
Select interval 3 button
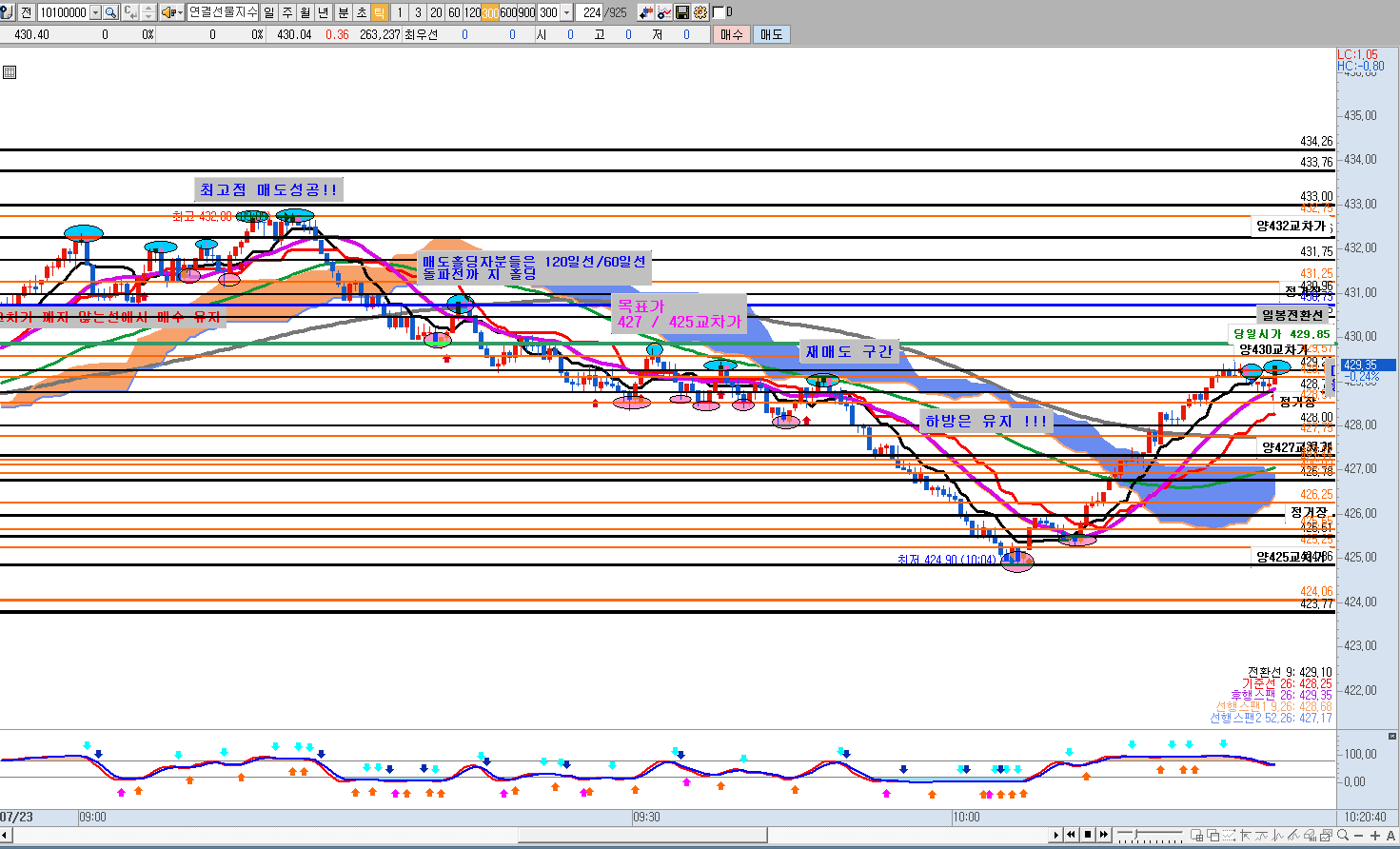[x=418, y=12]
